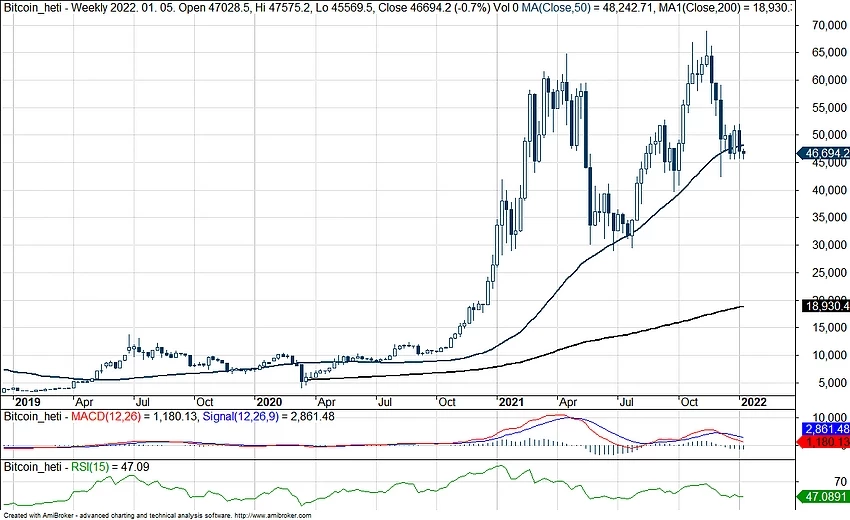Screen dimensions: 850x520
Task: Click the 18,930.4 moving average price tag
Action: tap(824, 305)
